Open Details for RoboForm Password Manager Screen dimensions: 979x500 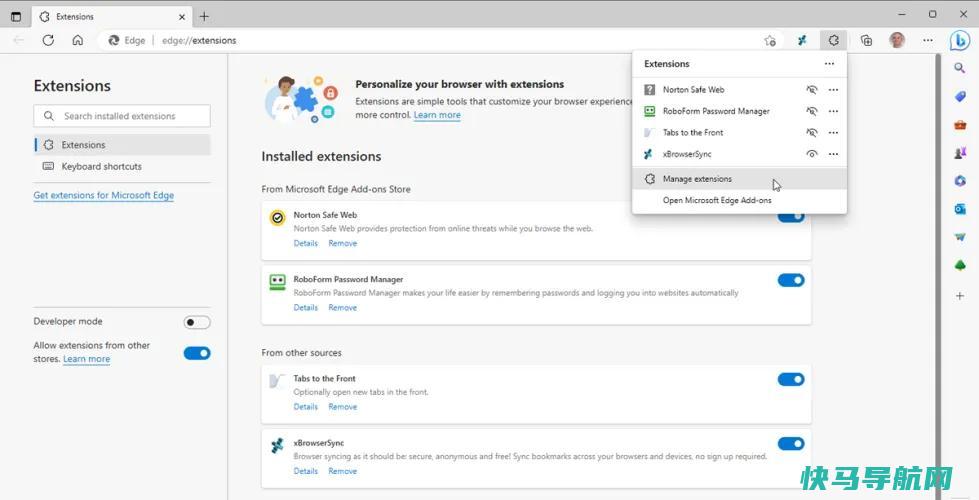[x=306, y=308]
